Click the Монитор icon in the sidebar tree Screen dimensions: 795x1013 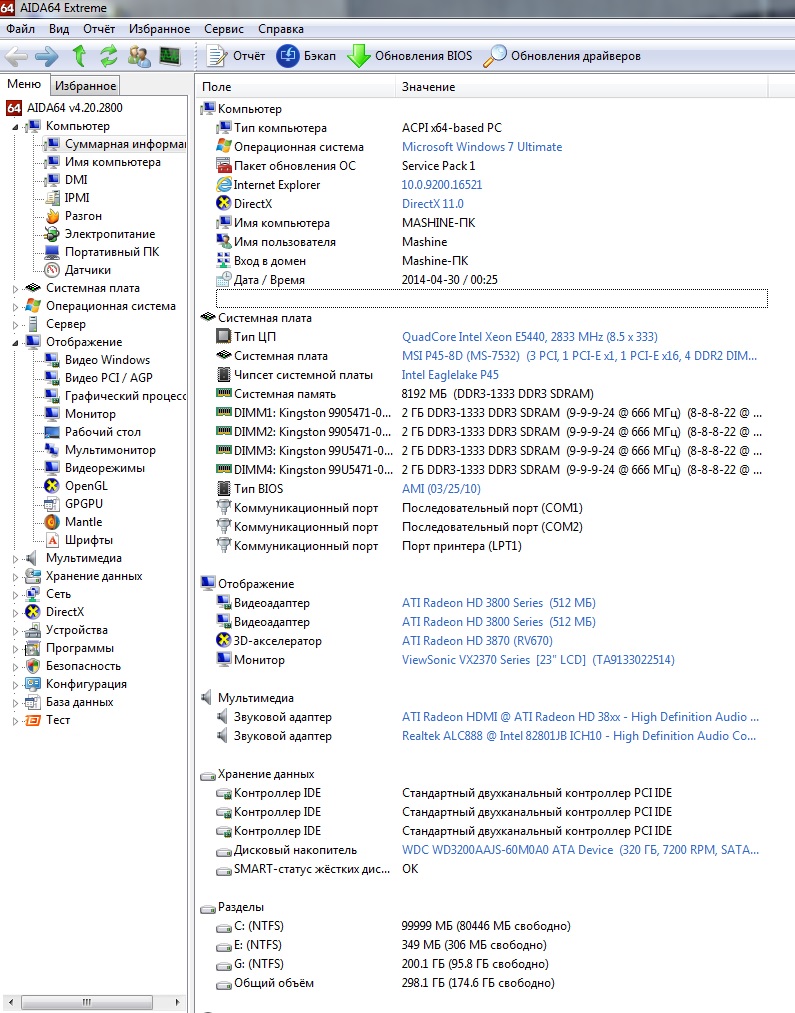tap(52, 414)
